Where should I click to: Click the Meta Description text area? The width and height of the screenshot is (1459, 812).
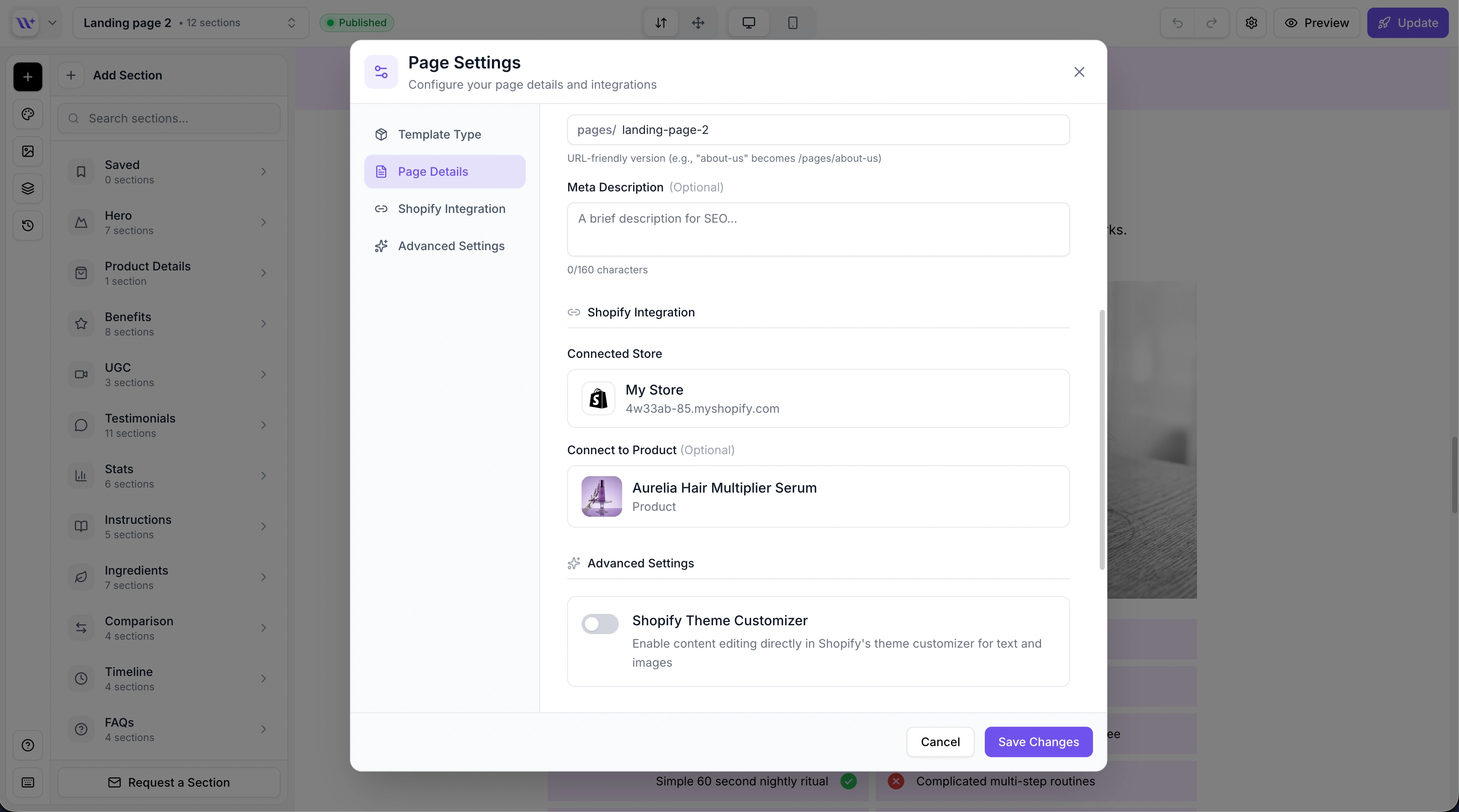coord(818,229)
